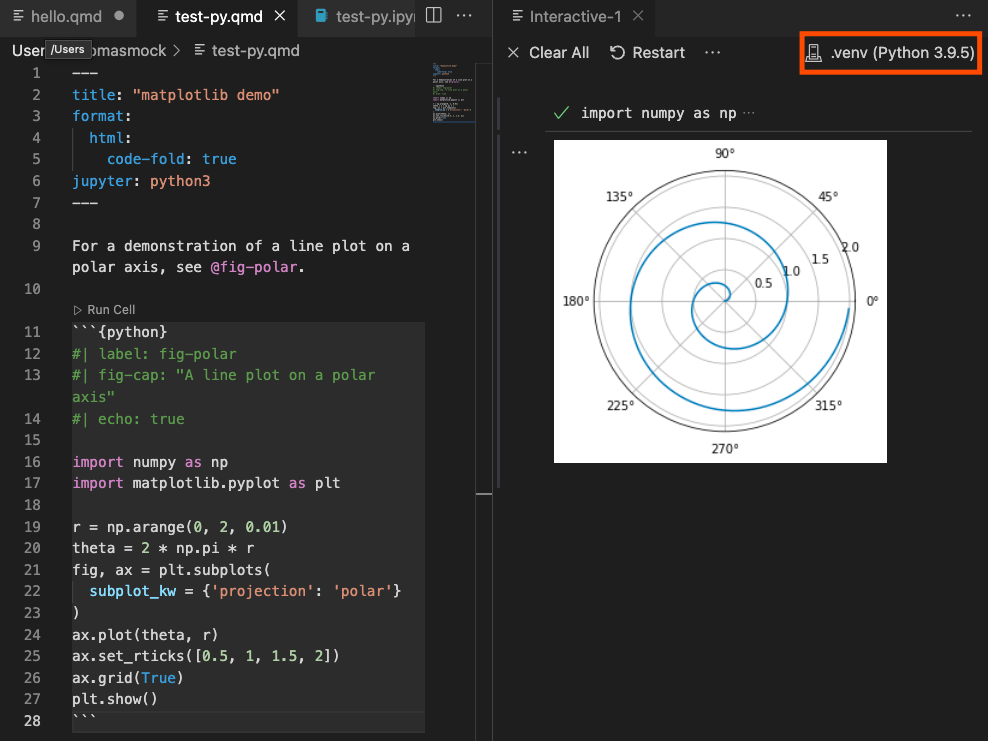Expand the import numpy as np cell ellipsis
This screenshot has height=741, width=988.
coord(749,113)
